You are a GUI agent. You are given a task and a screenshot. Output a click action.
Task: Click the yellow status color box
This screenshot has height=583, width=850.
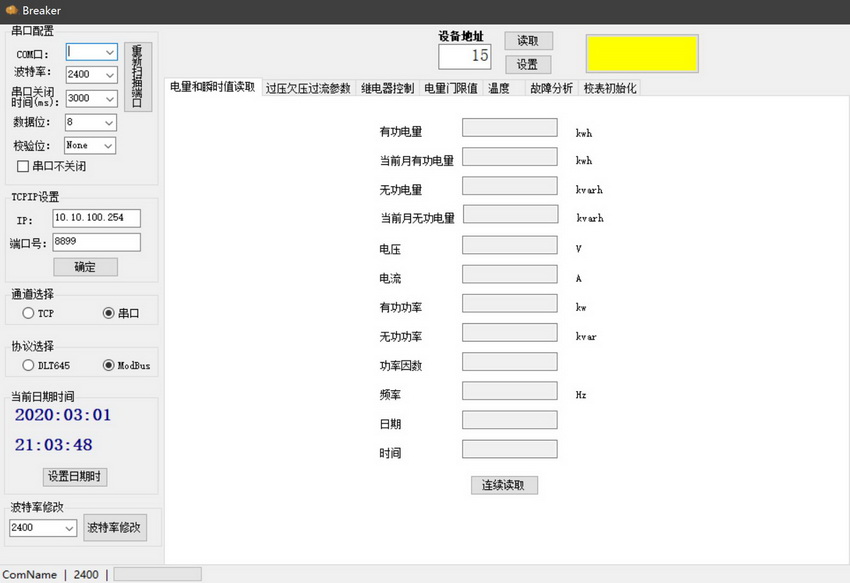642,54
